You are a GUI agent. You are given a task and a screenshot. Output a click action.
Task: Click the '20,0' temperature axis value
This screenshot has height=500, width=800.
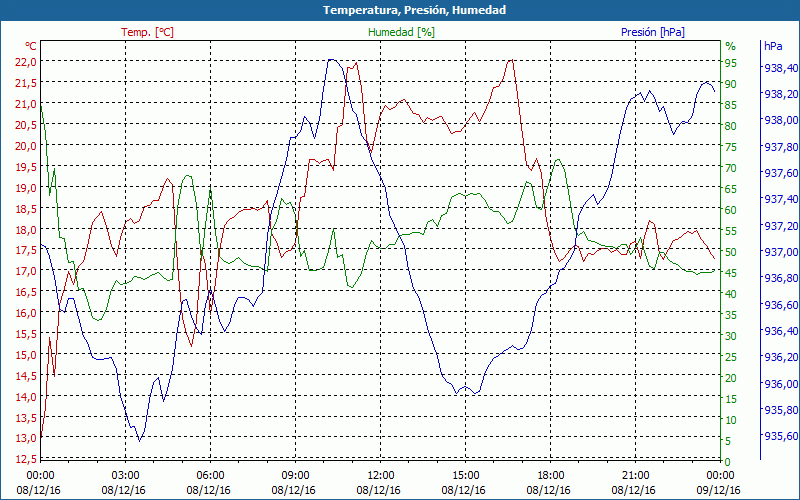[26, 145]
